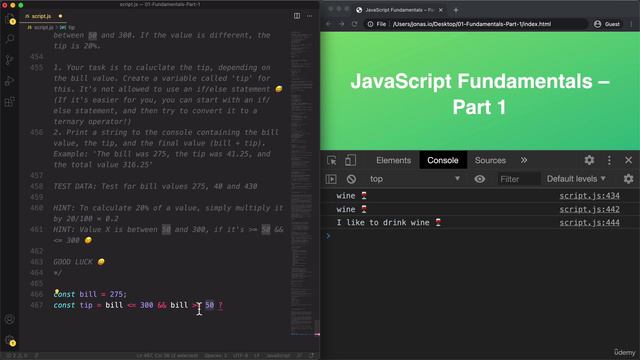This screenshot has width=640, height=360.
Task: Open the Explorer view in VS Code
Action: (x=10, y=19)
